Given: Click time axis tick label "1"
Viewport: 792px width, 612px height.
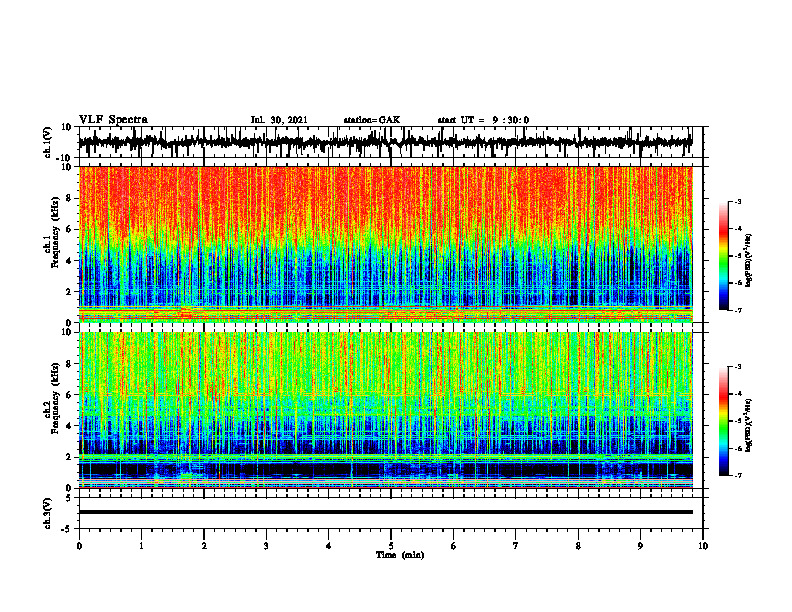Looking at the screenshot, I should click(x=141, y=546).
